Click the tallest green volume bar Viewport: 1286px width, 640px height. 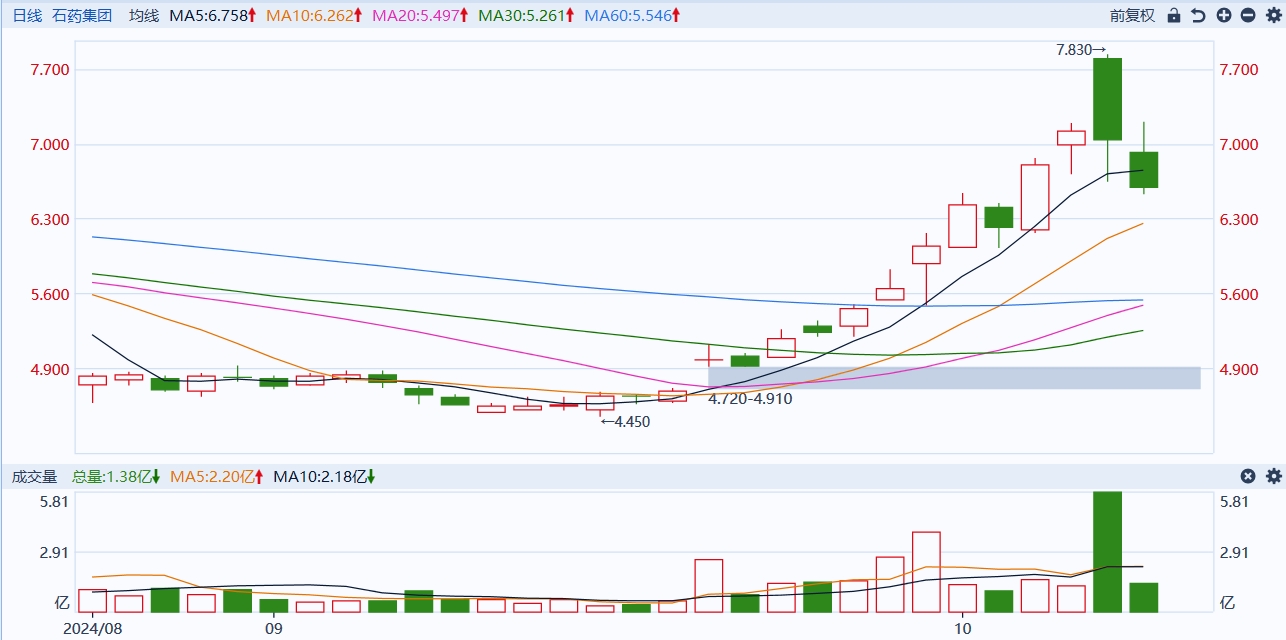(x=1107, y=552)
